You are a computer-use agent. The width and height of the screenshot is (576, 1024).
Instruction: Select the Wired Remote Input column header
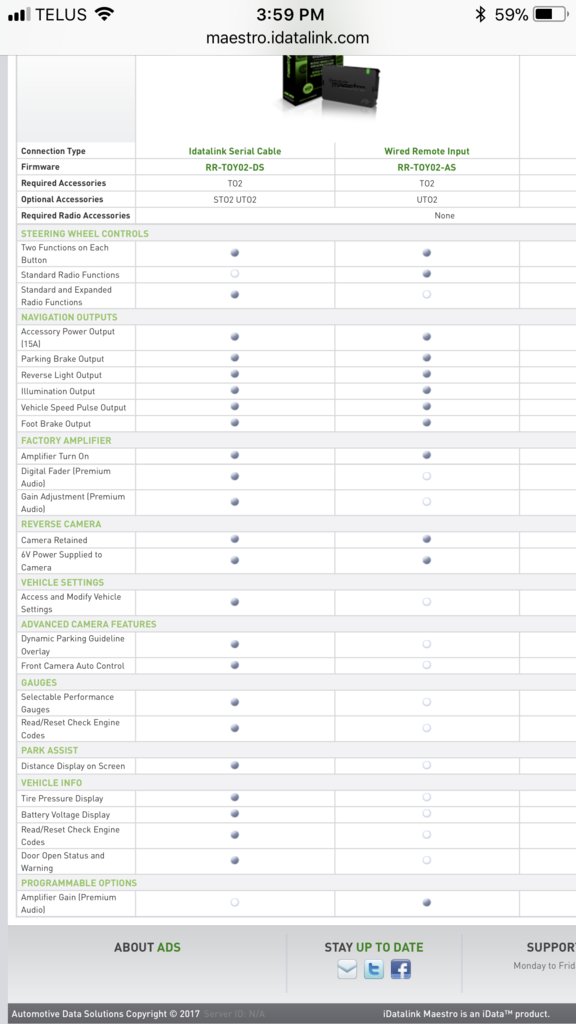(x=426, y=151)
